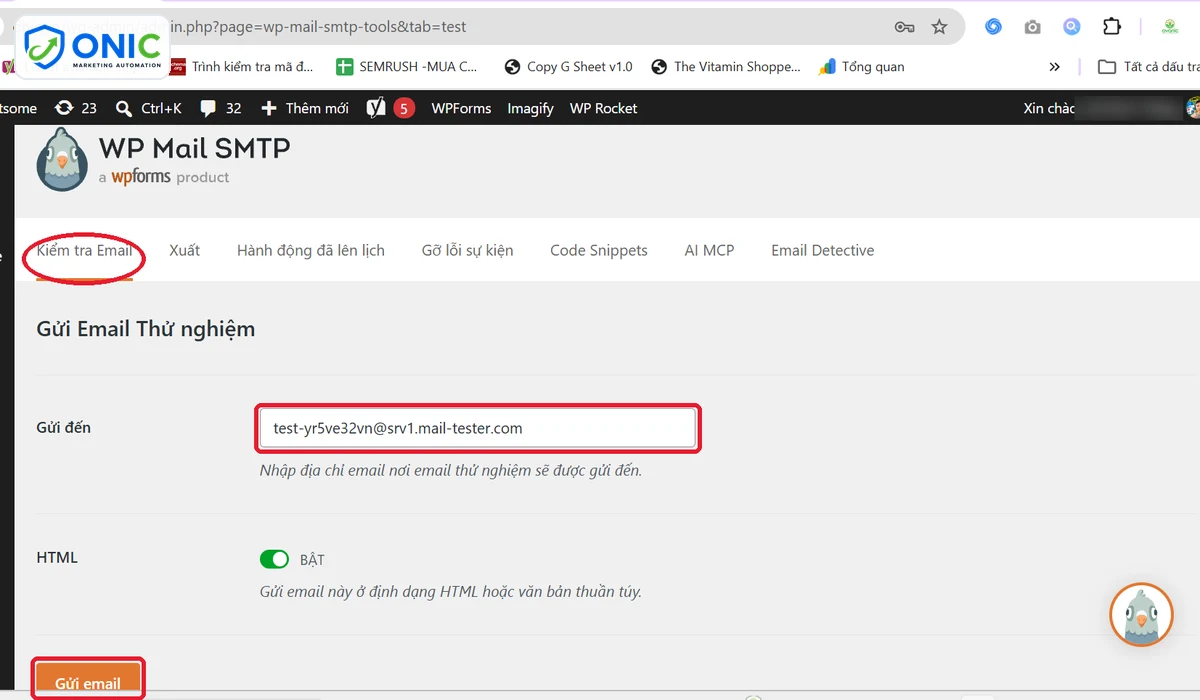Open the pigeon help chat bubble
The height and width of the screenshot is (700, 1200).
[x=1141, y=614]
